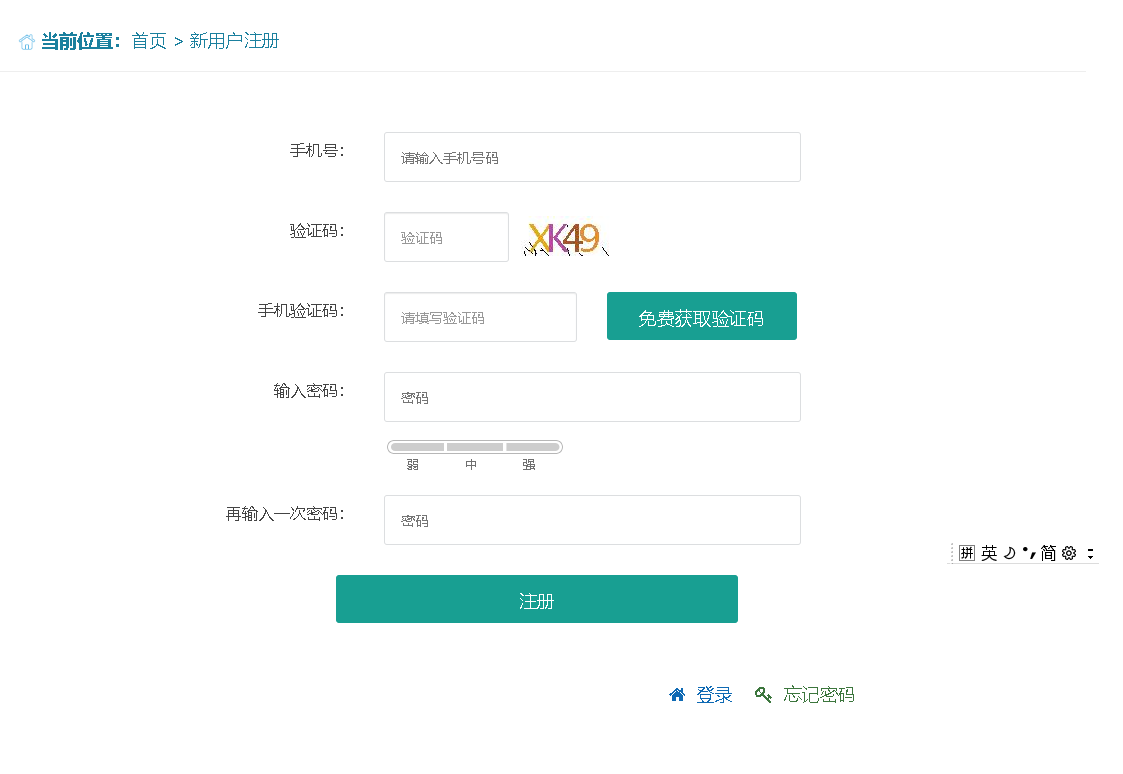The height and width of the screenshot is (774, 1123).
Task: Click the IME settings gear icon
Action: pos(1069,553)
